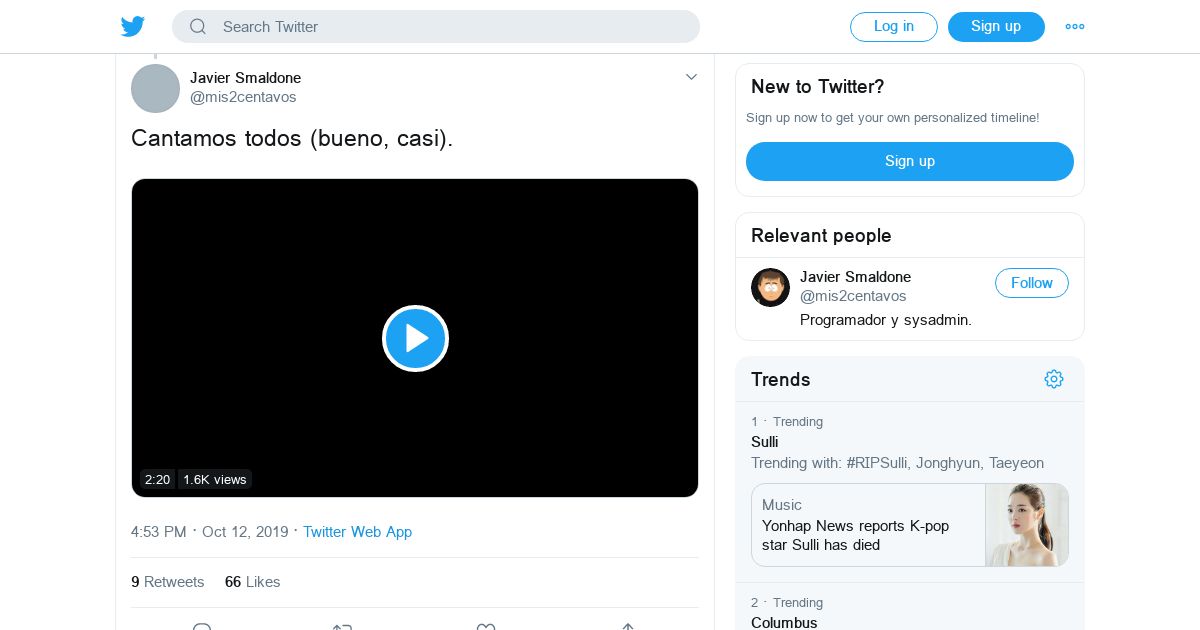Play the tweet video
The image size is (1200, 630).
(x=415, y=338)
